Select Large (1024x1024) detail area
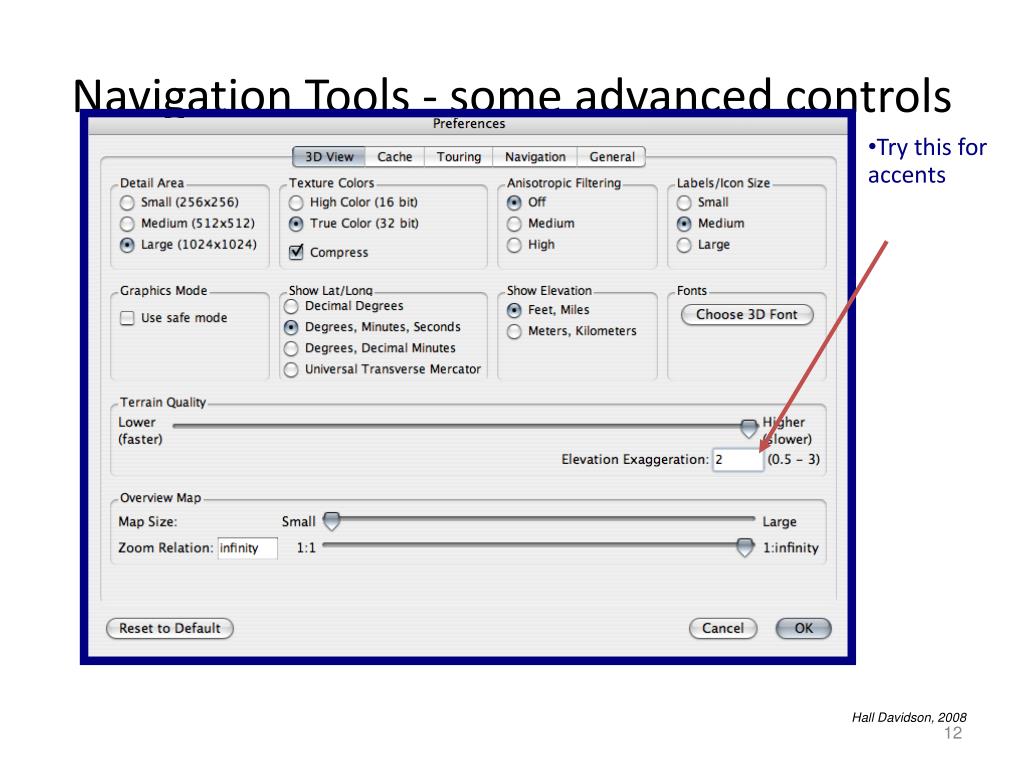 tap(127, 245)
